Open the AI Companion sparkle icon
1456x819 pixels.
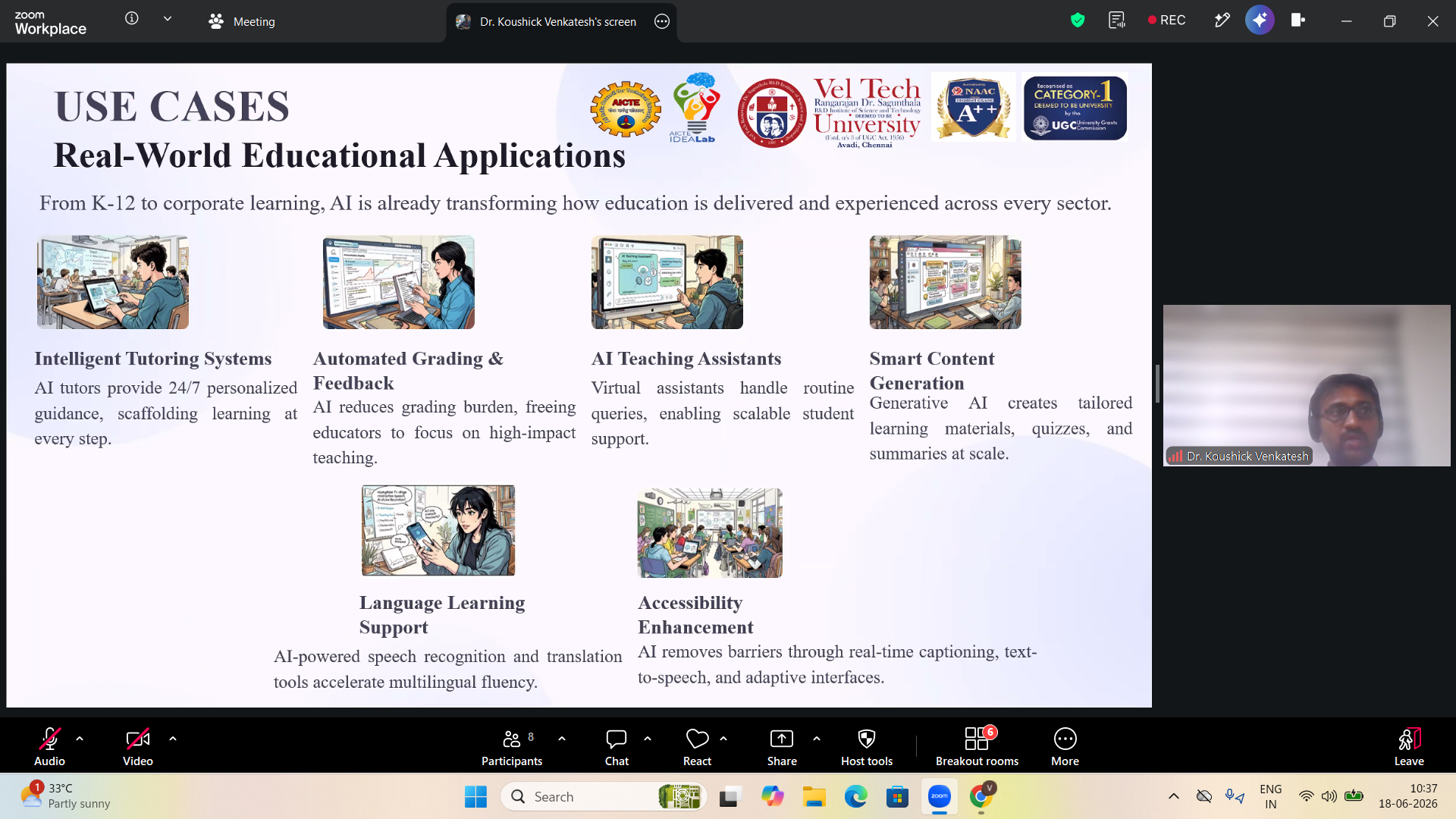[x=1260, y=20]
